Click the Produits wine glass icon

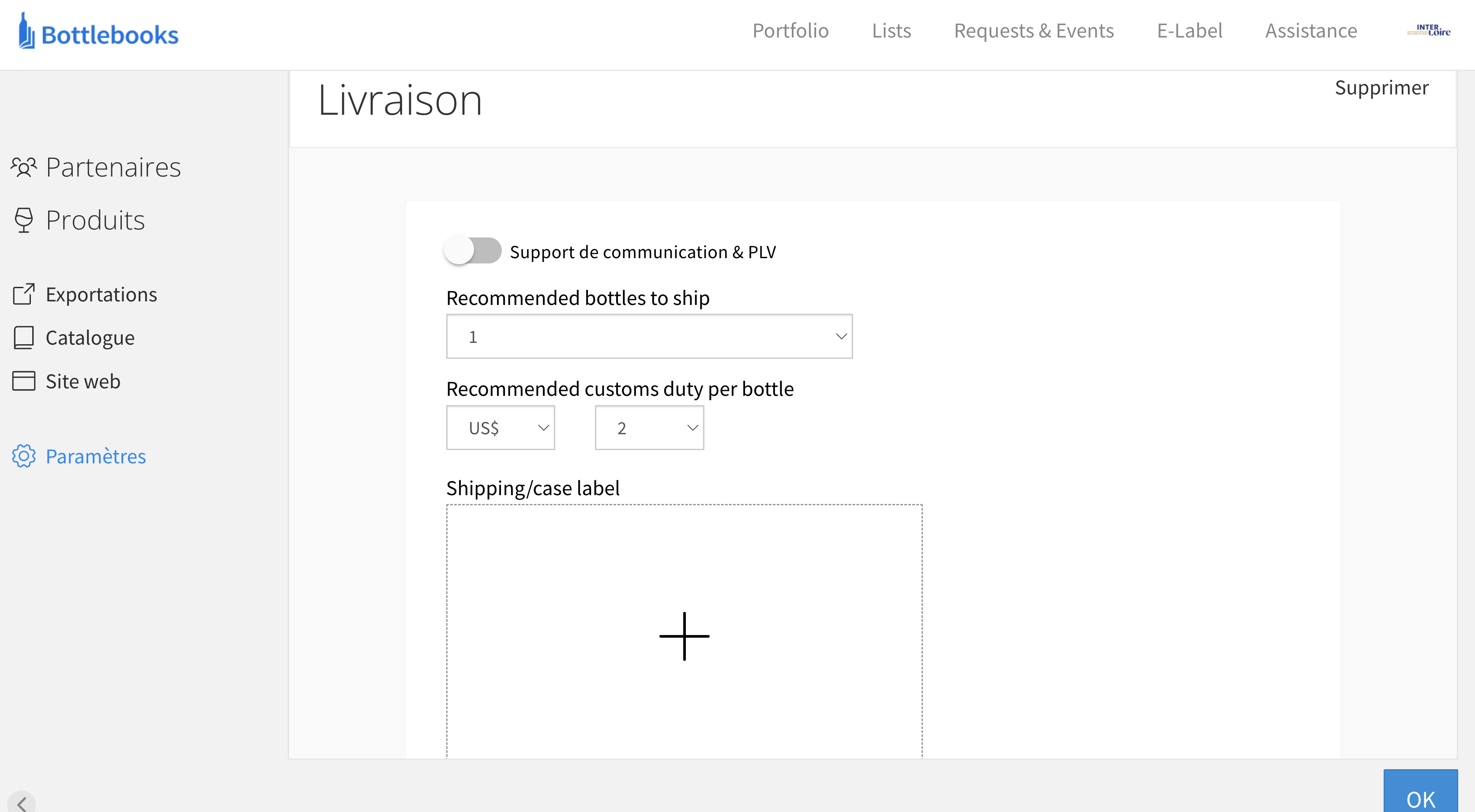click(23, 220)
